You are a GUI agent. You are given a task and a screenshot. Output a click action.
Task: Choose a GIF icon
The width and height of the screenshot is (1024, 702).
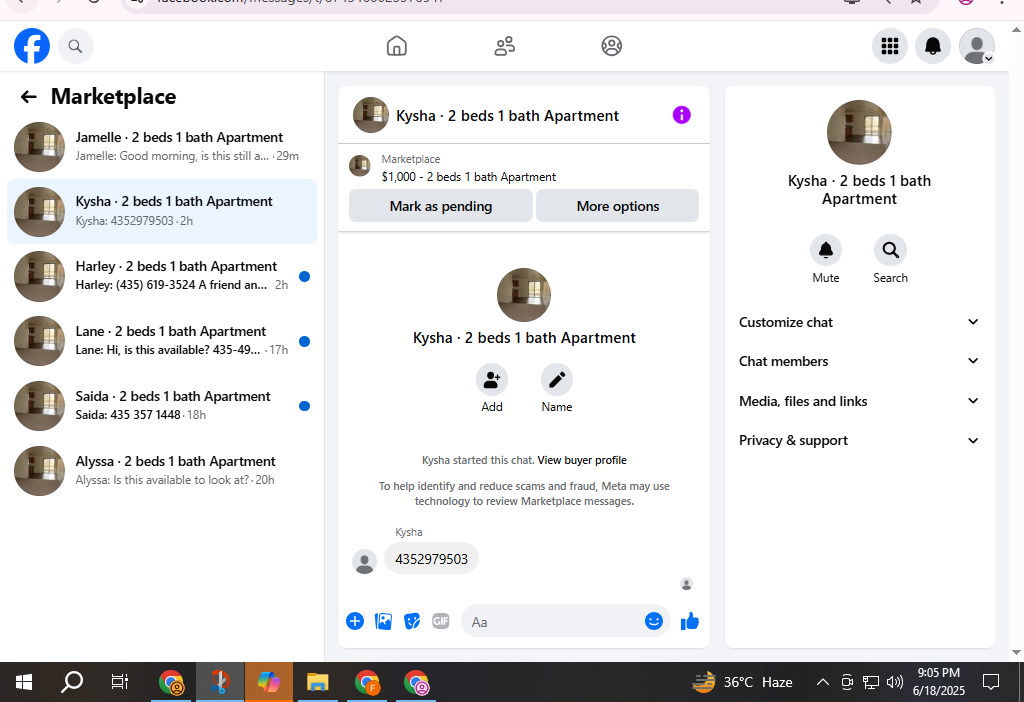click(441, 621)
